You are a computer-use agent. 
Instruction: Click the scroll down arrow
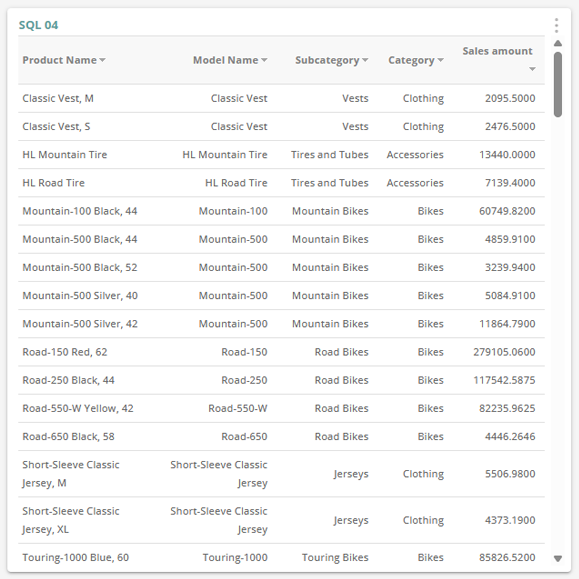pyautogui.click(x=558, y=558)
